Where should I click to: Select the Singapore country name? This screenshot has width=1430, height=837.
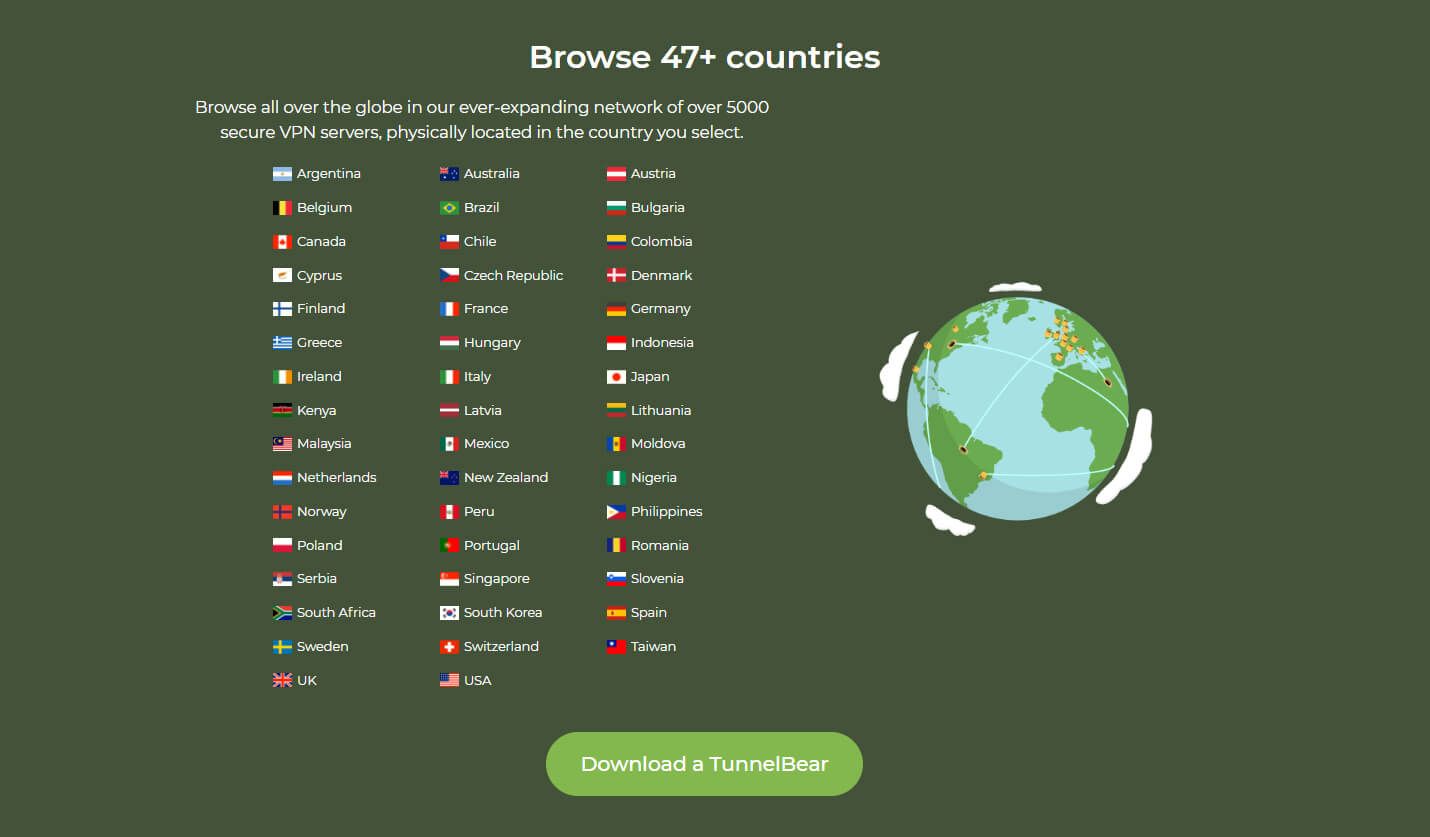pyautogui.click(x=497, y=579)
